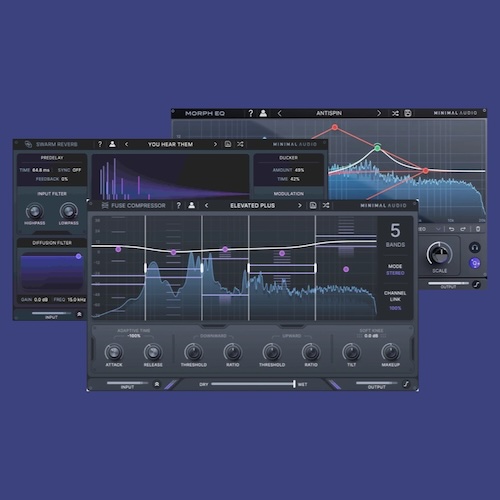Go to previous preset in Fuse Compressor
This screenshot has height=500, width=500.
[206, 205]
